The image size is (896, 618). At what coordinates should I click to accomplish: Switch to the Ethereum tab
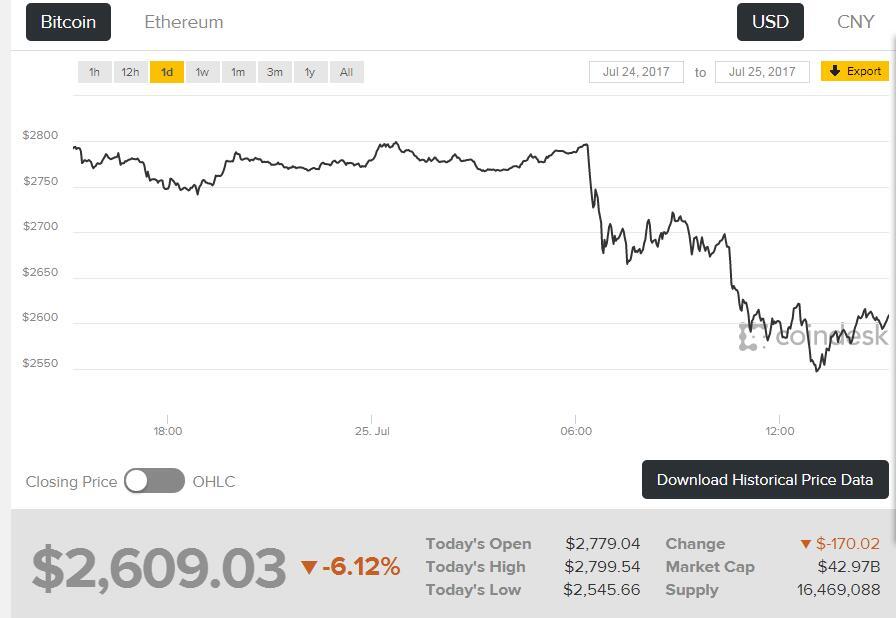tap(184, 22)
